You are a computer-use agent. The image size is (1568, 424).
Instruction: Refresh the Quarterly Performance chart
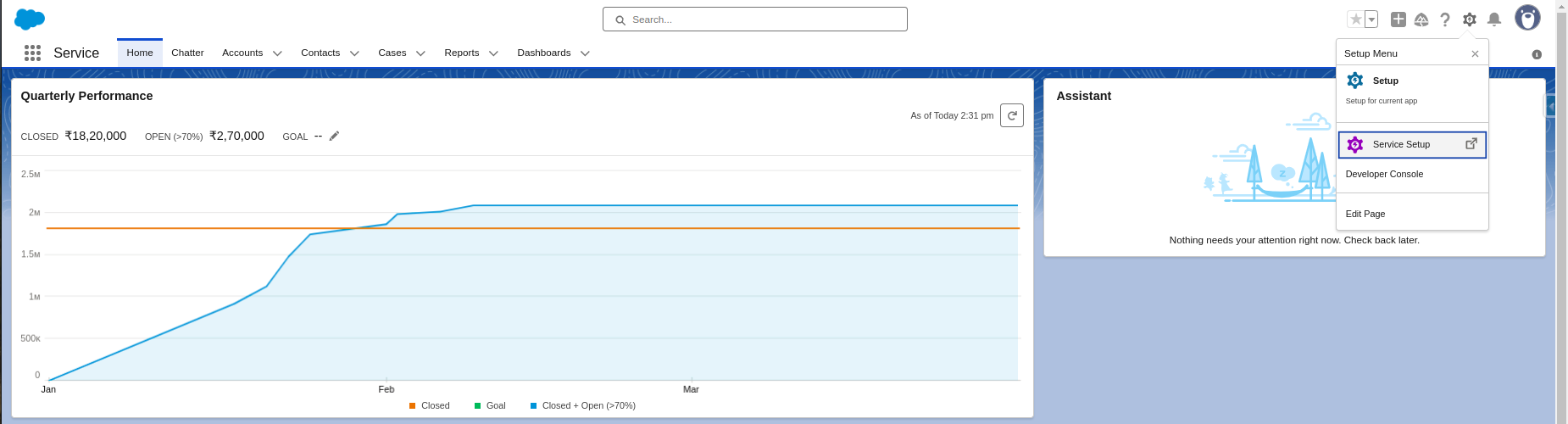(x=1012, y=115)
